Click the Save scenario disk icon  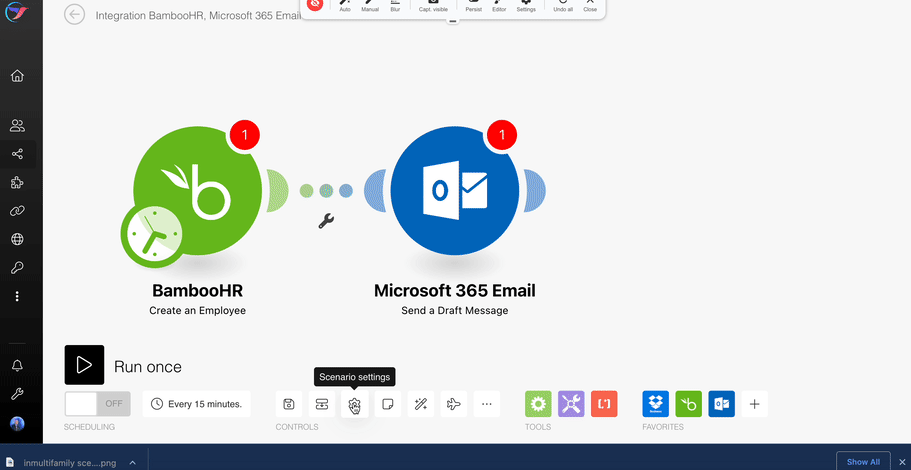point(289,404)
